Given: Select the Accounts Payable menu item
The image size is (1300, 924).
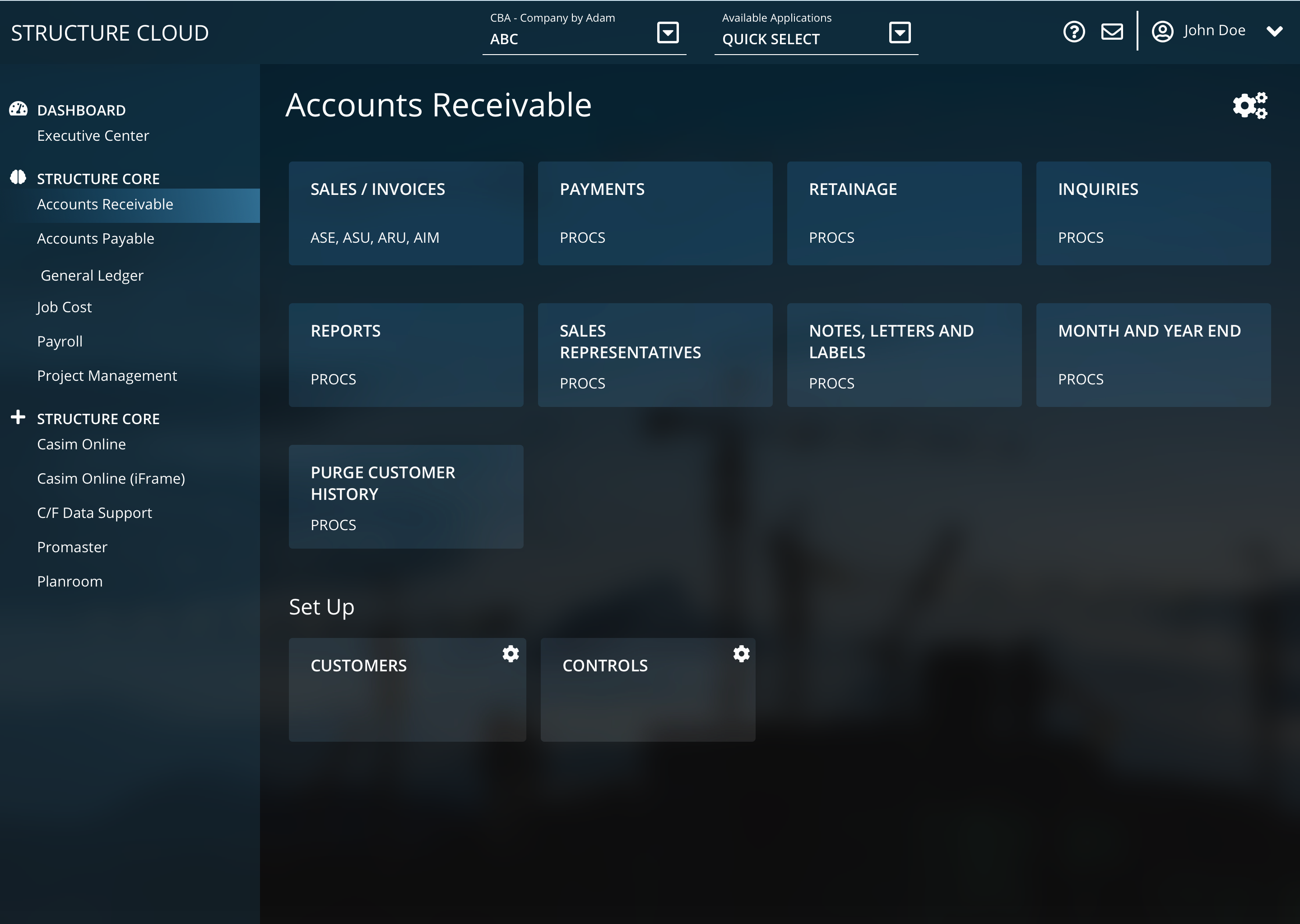Looking at the screenshot, I should coord(95,238).
